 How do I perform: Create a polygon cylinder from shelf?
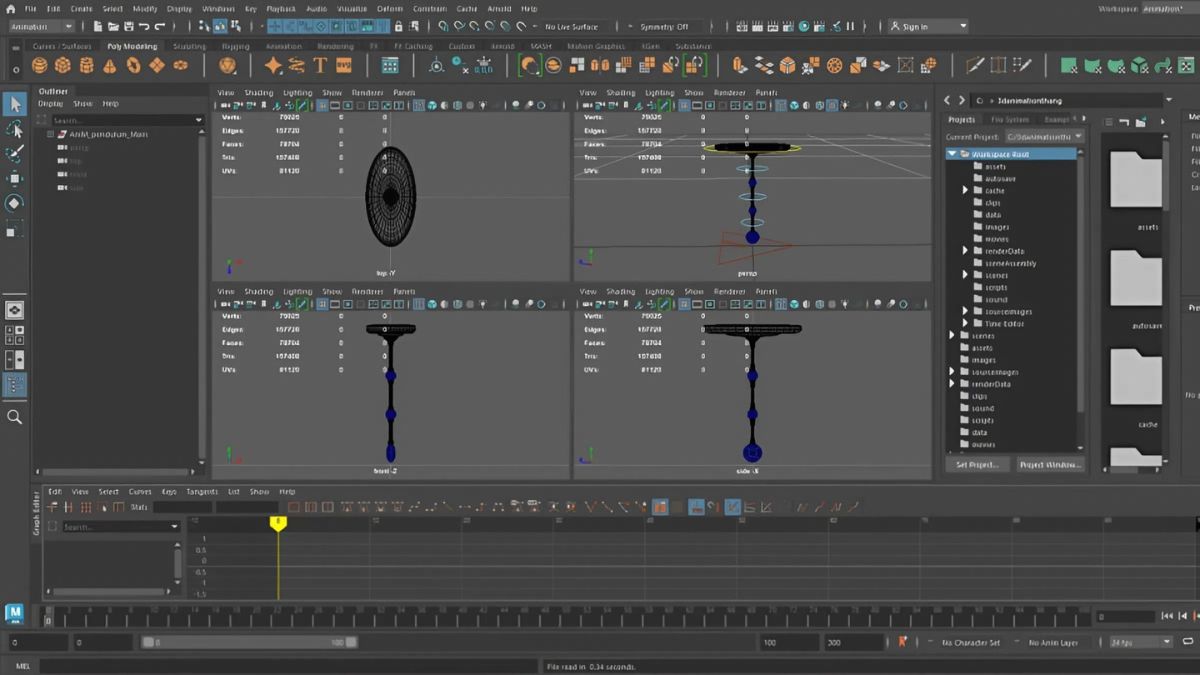tap(86, 65)
